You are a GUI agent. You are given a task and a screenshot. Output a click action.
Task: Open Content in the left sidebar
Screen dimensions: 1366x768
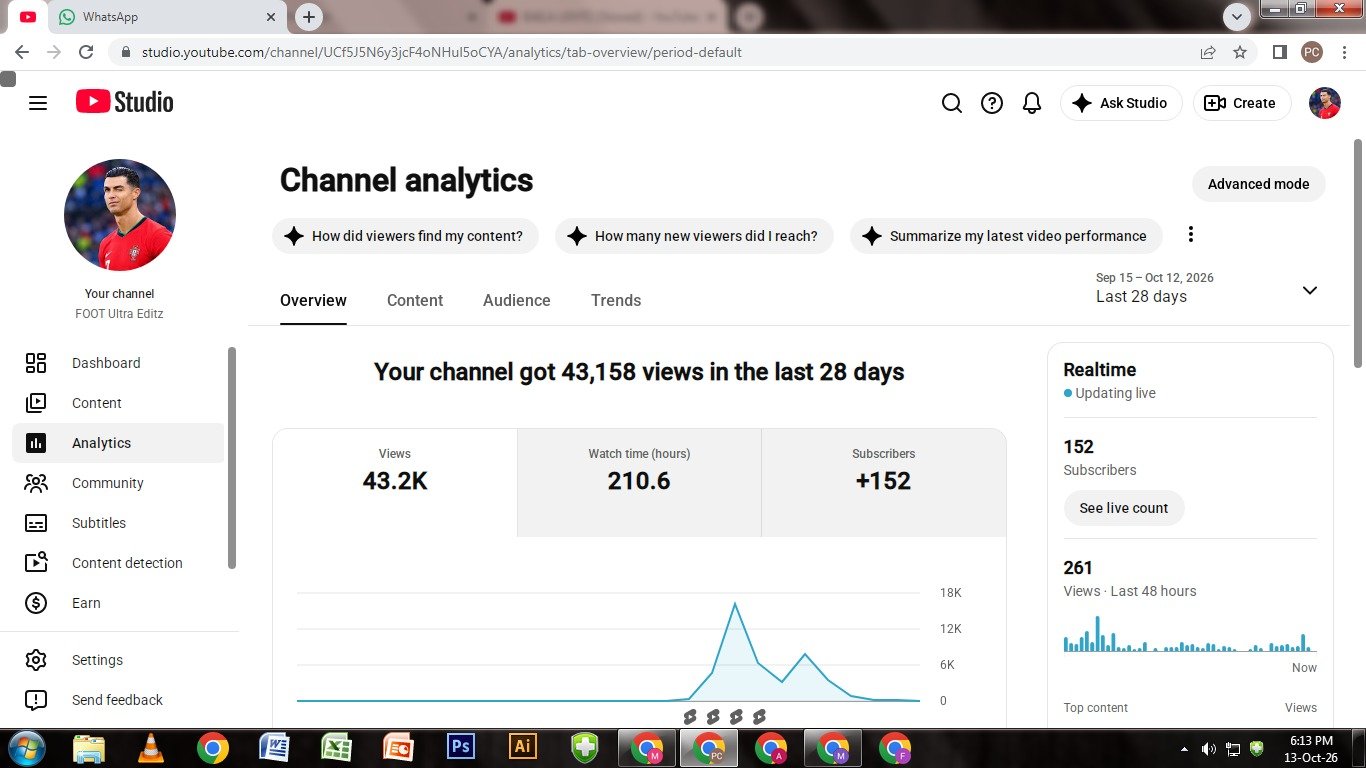[x=118, y=403]
